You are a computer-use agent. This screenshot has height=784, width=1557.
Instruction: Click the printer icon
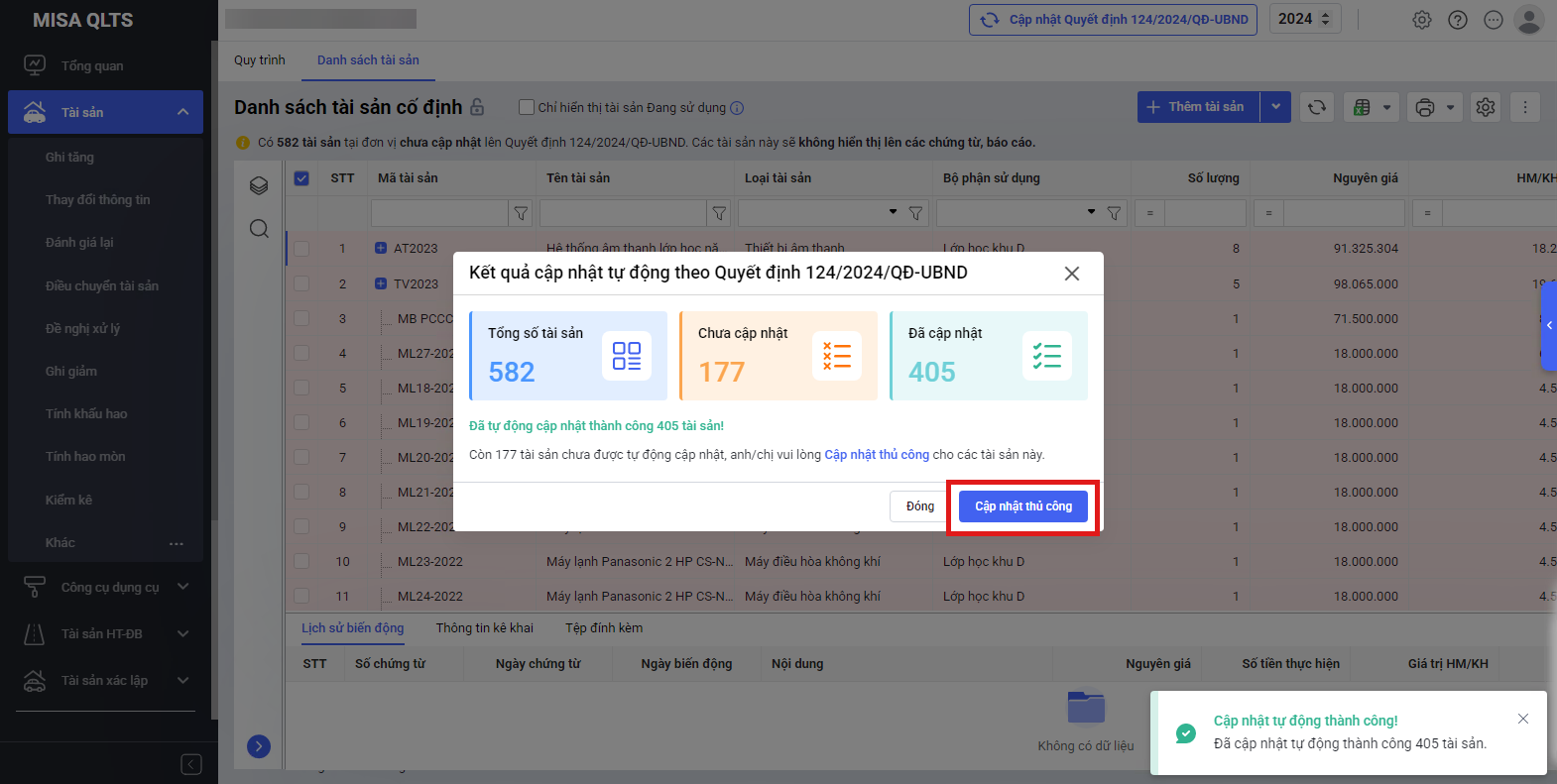1425,107
